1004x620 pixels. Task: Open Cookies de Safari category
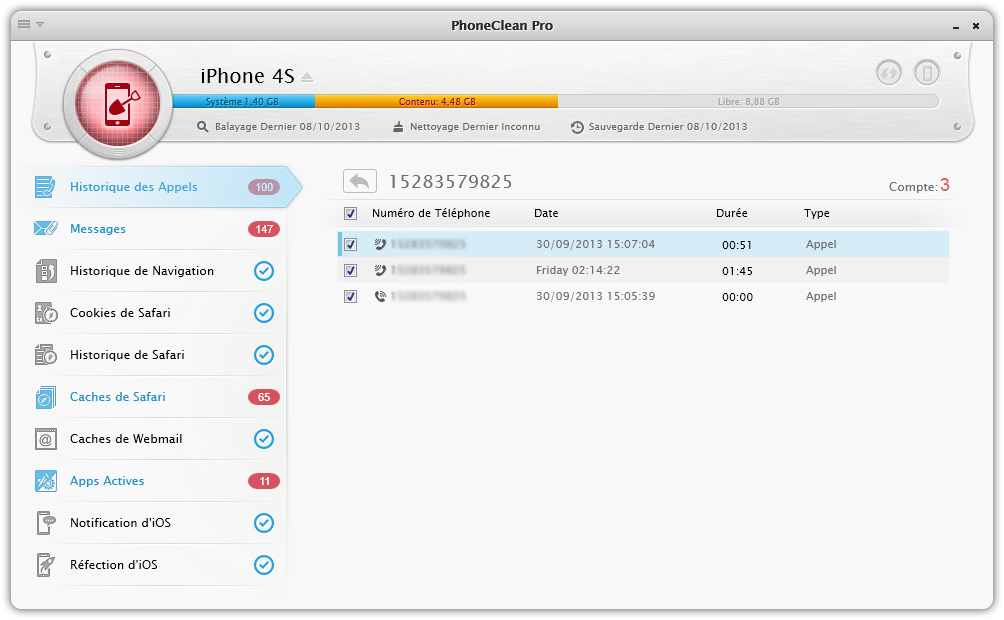[x=158, y=313]
